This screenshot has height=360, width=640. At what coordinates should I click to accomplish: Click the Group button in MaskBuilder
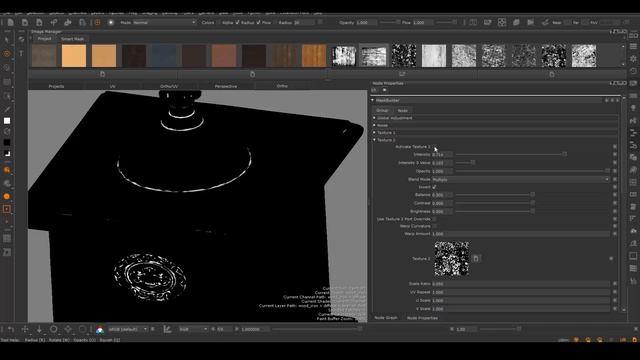point(382,111)
